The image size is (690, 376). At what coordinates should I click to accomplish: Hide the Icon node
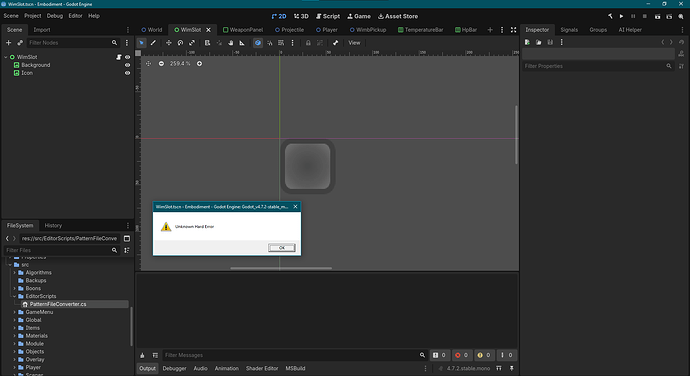[x=128, y=73]
